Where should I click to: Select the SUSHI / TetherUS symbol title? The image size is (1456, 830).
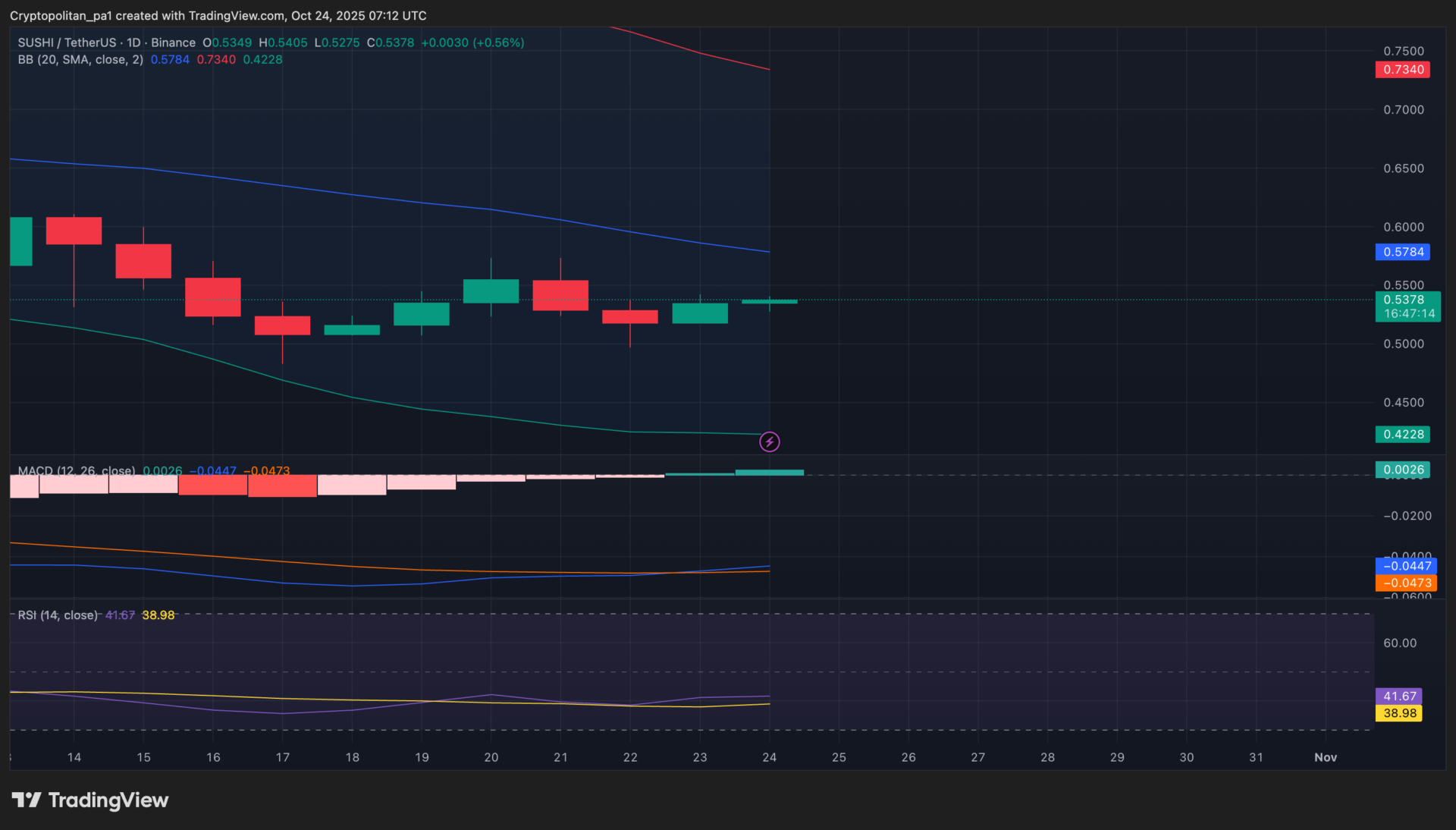pos(67,42)
